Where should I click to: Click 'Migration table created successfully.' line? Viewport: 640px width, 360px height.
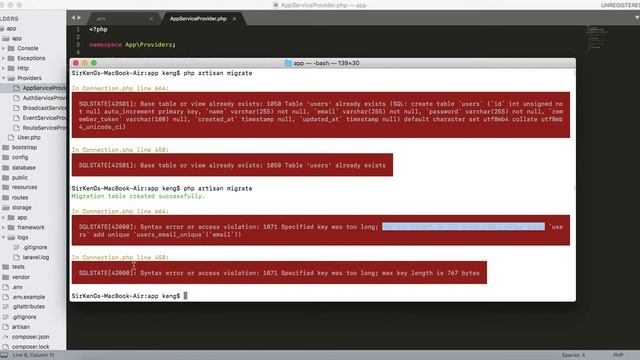pos(138,196)
